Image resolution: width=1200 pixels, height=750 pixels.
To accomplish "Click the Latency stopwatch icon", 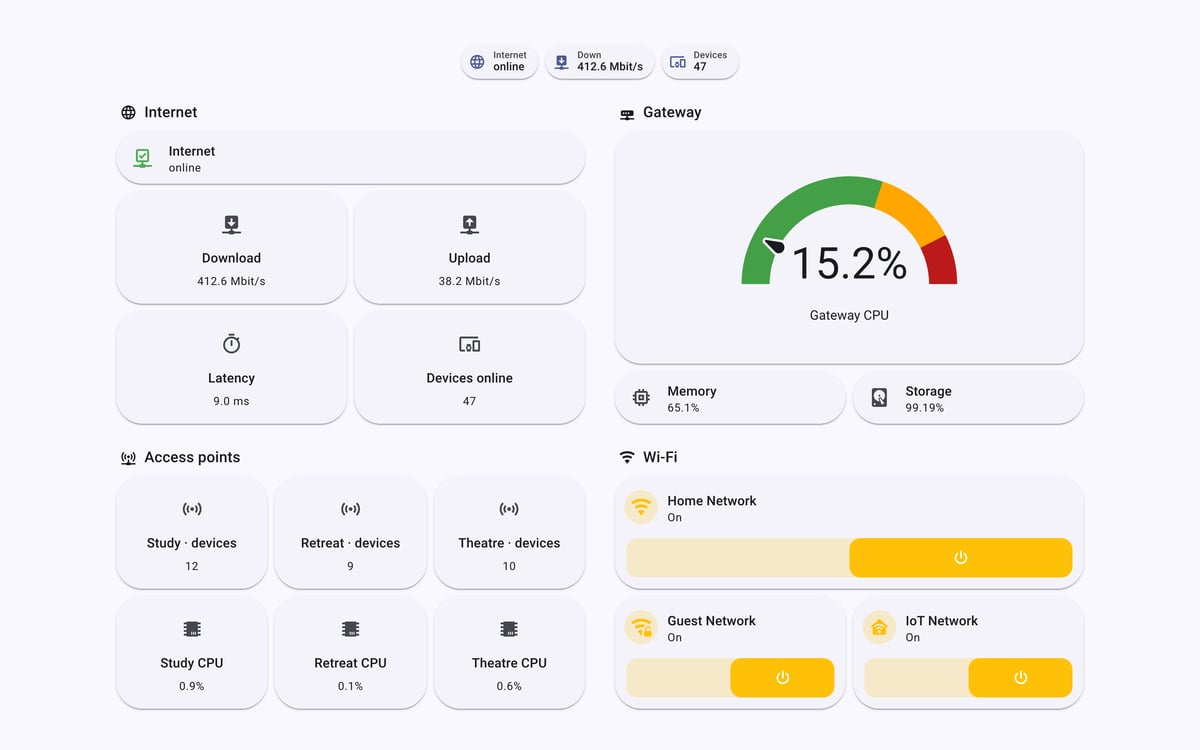I will click(231, 344).
